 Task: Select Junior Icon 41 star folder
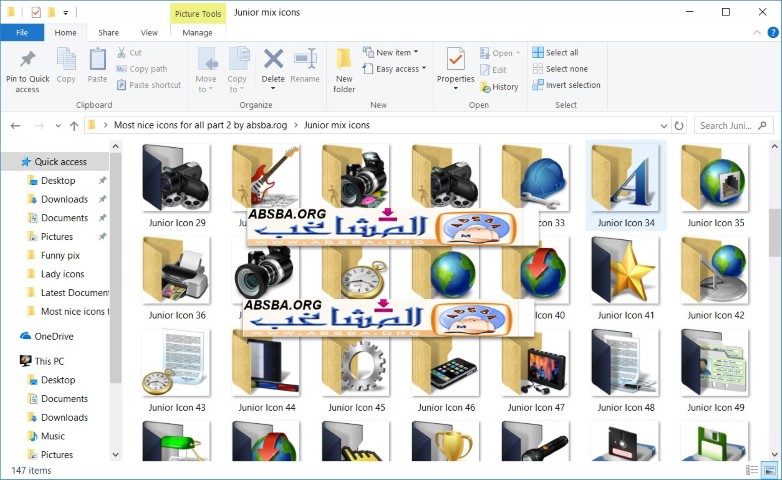point(625,270)
